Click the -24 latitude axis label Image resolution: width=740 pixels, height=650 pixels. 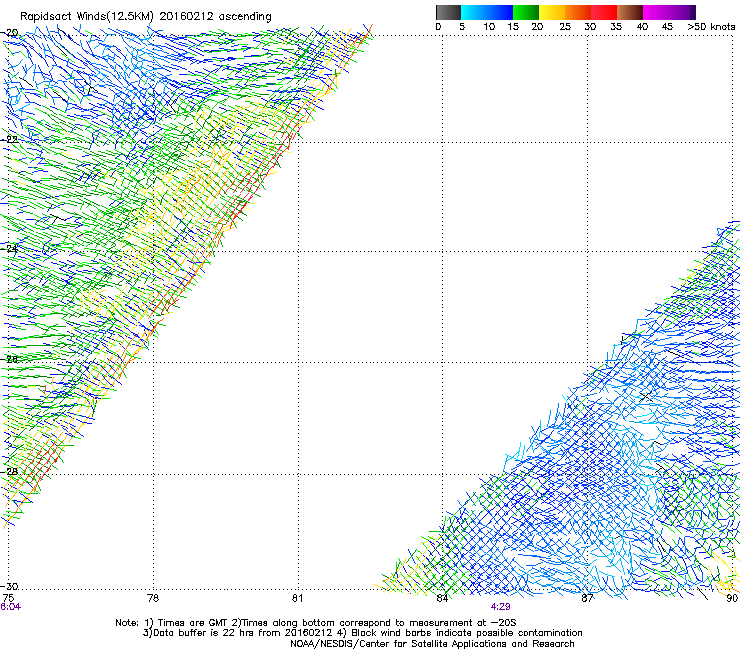point(10,248)
